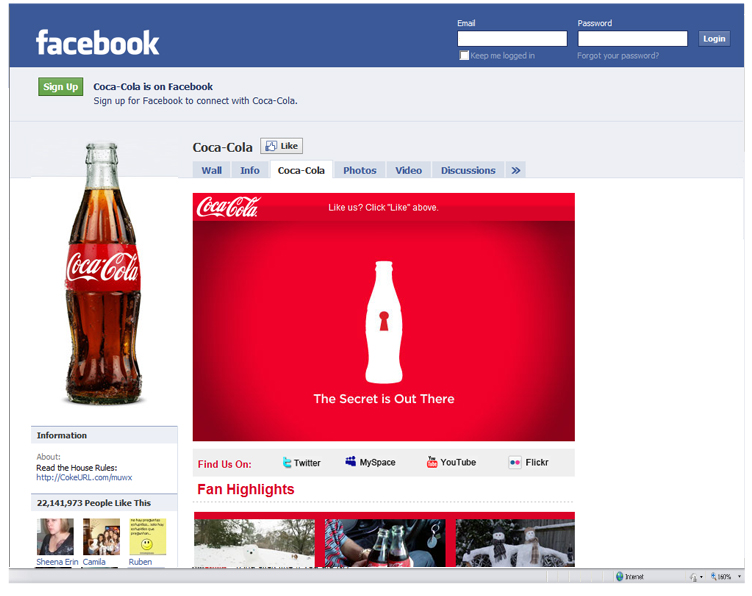Open MySpace link text
Viewport: 752px width, 596px height.
pos(377,462)
